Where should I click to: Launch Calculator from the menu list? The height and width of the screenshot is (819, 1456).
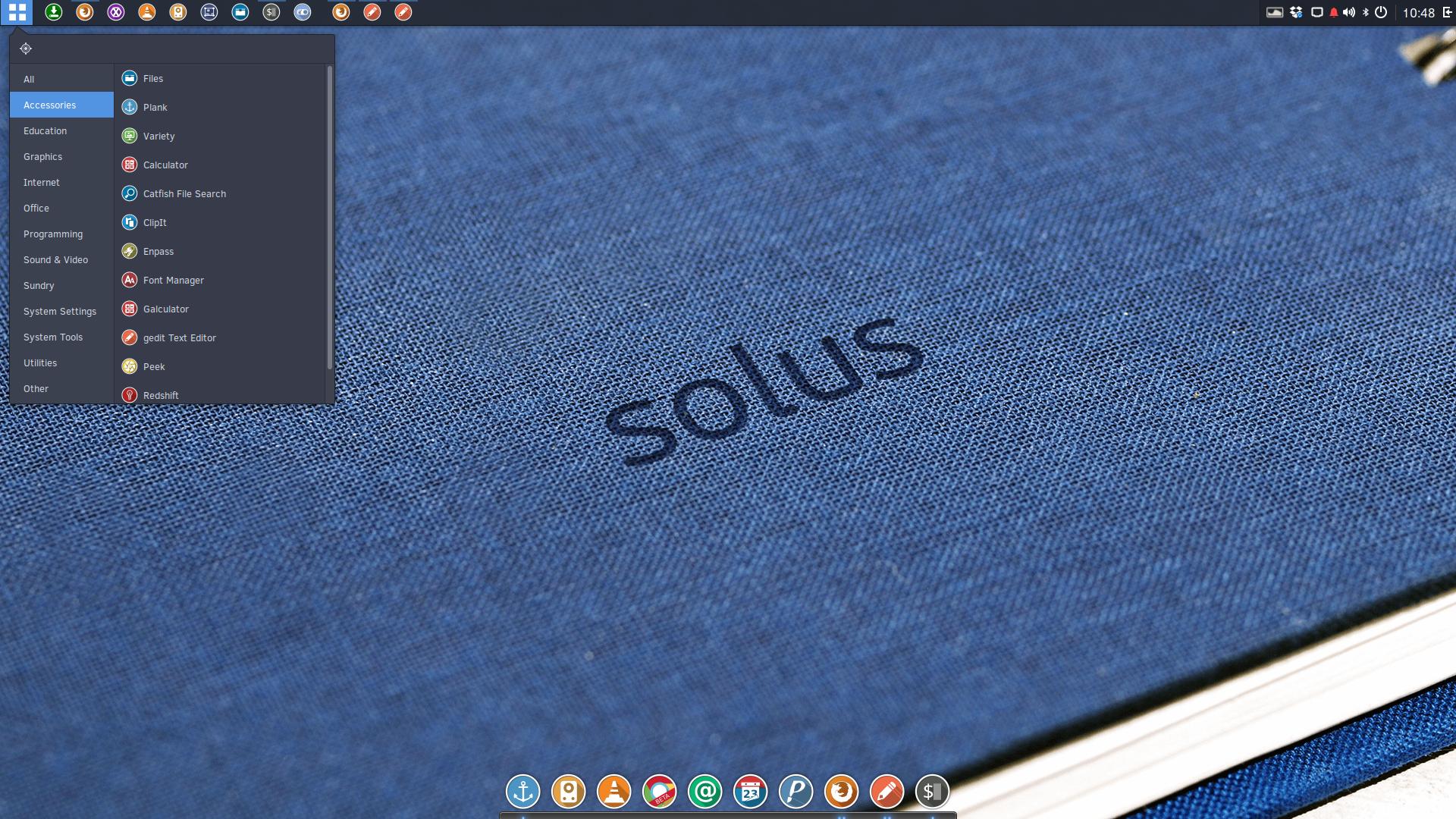click(220, 165)
